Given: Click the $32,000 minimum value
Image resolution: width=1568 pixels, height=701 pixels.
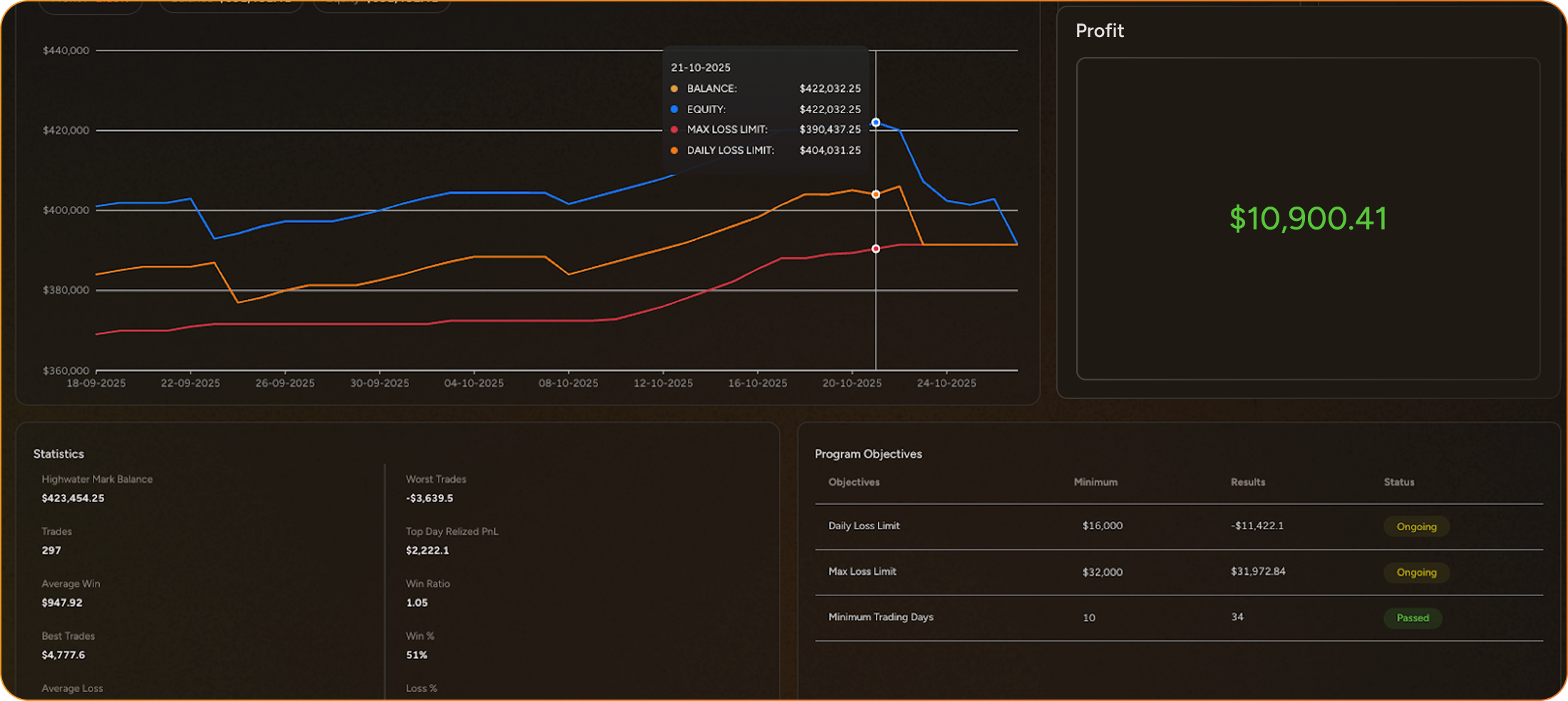Looking at the screenshot, I should pos(1103,572).
